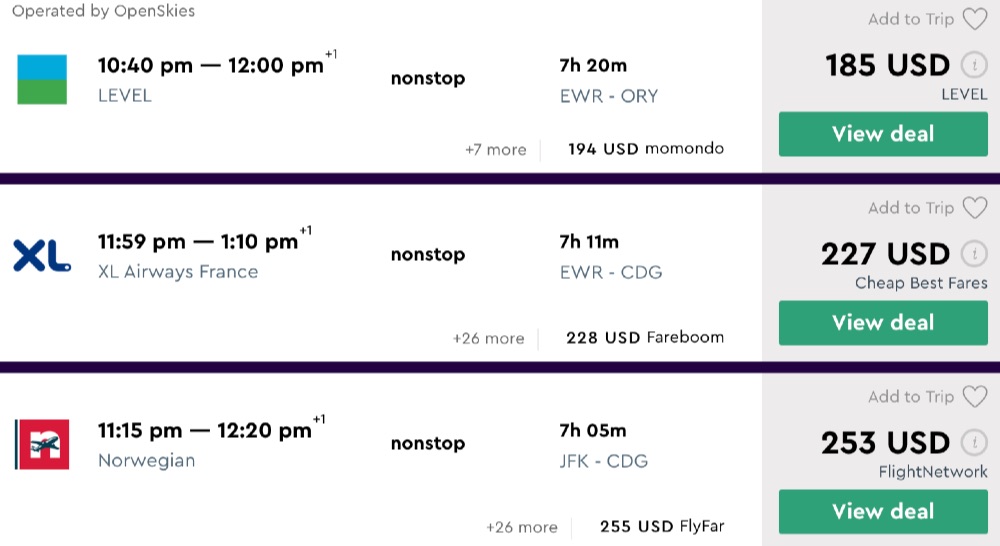The width and height of the screenshot is (1000, 546).
Task: Open the 194 USD momondo offer
Action: click(645, 149)
